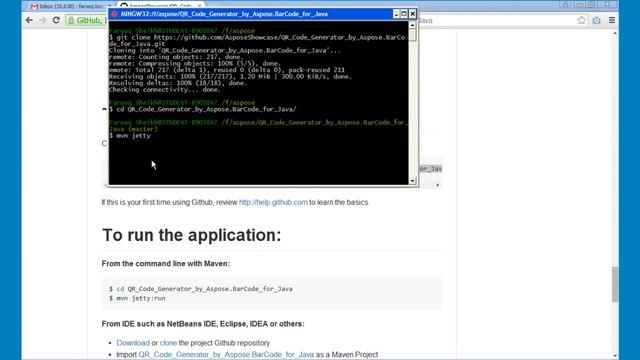Viewport: 640px width, 360px height.
Task: Click 'Checking connectivity... done.' in terminal
Action: [x=165, y=90]
